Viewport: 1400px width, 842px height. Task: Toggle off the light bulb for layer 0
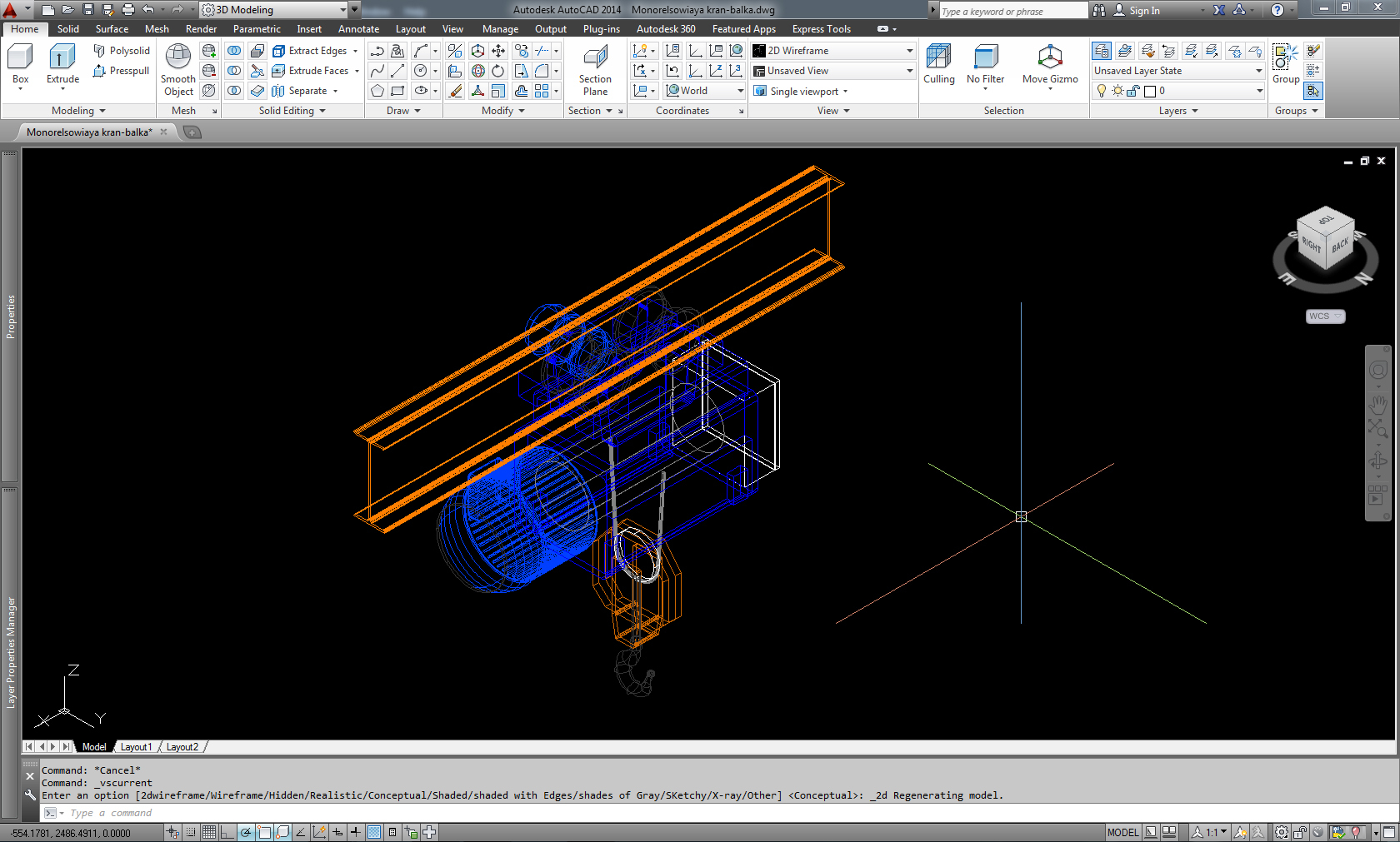1102,91
